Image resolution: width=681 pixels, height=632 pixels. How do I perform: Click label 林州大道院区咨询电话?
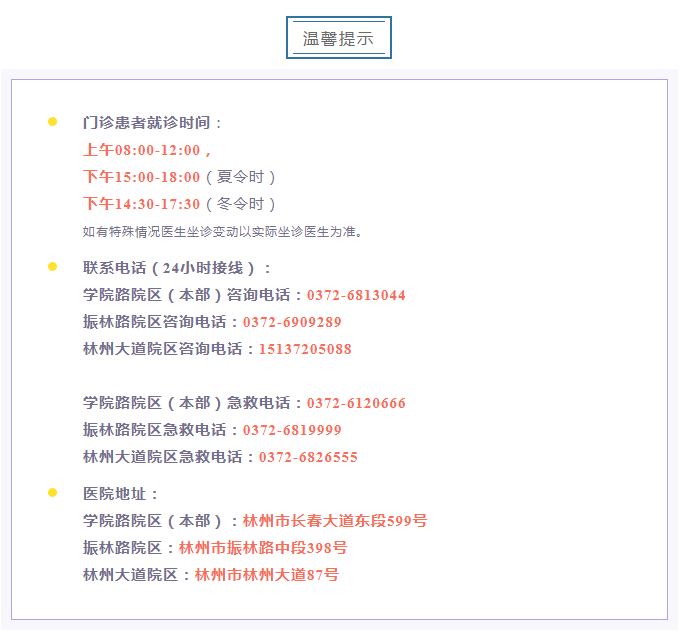tap(169, 349)
